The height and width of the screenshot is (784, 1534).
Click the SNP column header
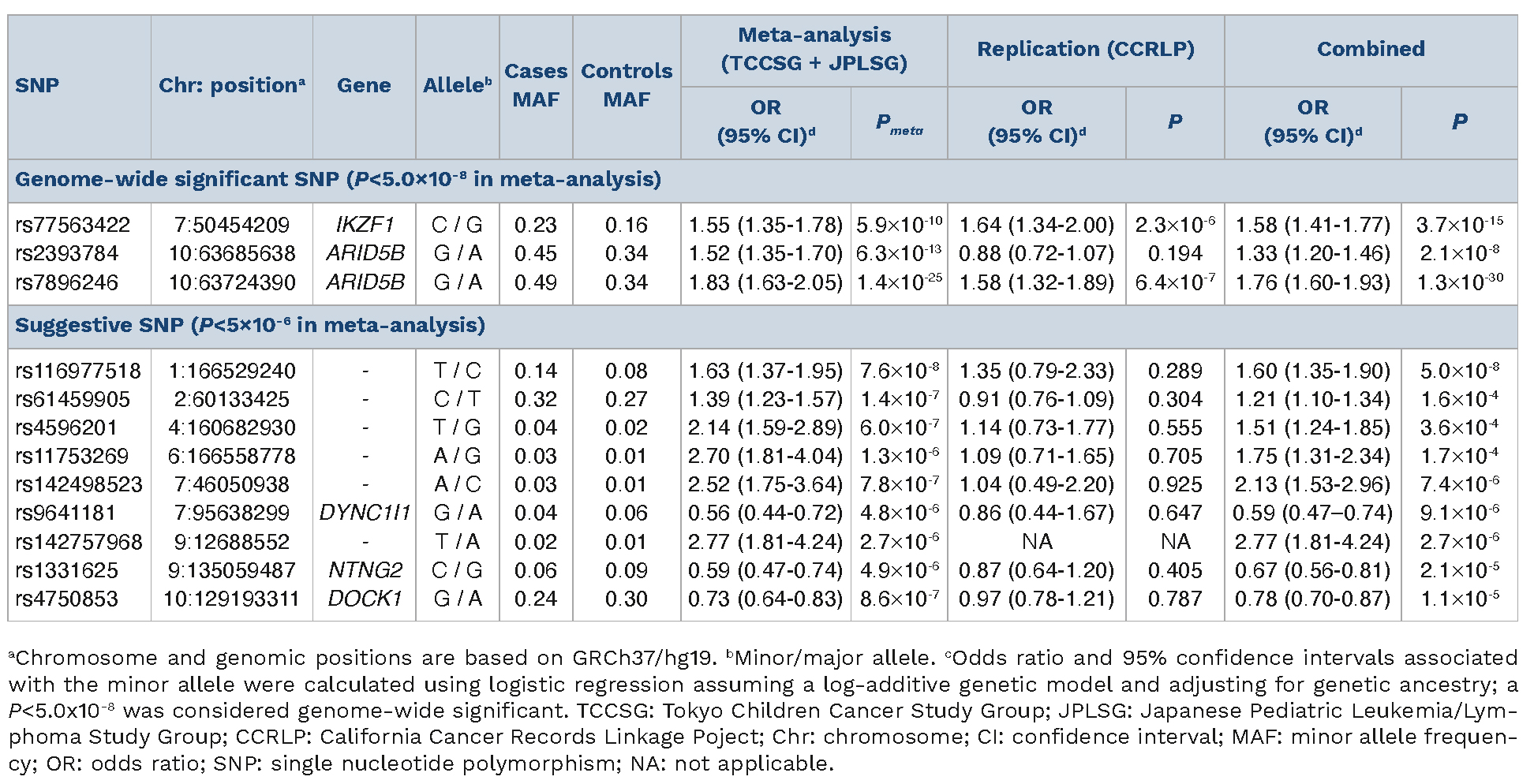click(37, 86)
